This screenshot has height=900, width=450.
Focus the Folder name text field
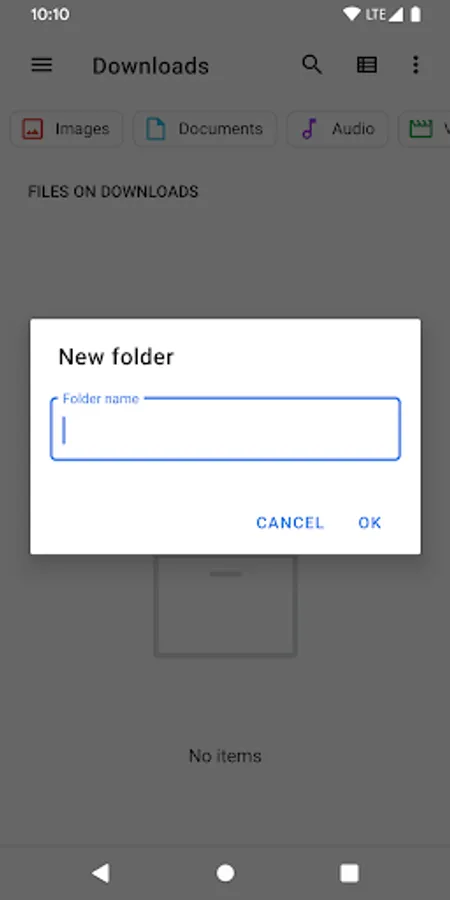click(x=225, y=429)
